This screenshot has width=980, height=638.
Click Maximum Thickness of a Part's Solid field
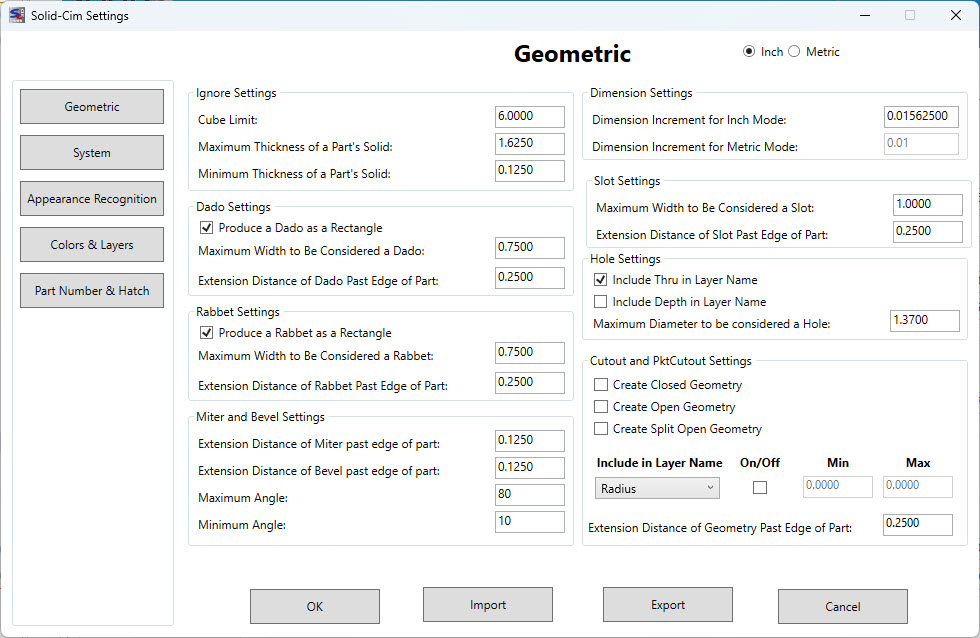click(529, 144)
